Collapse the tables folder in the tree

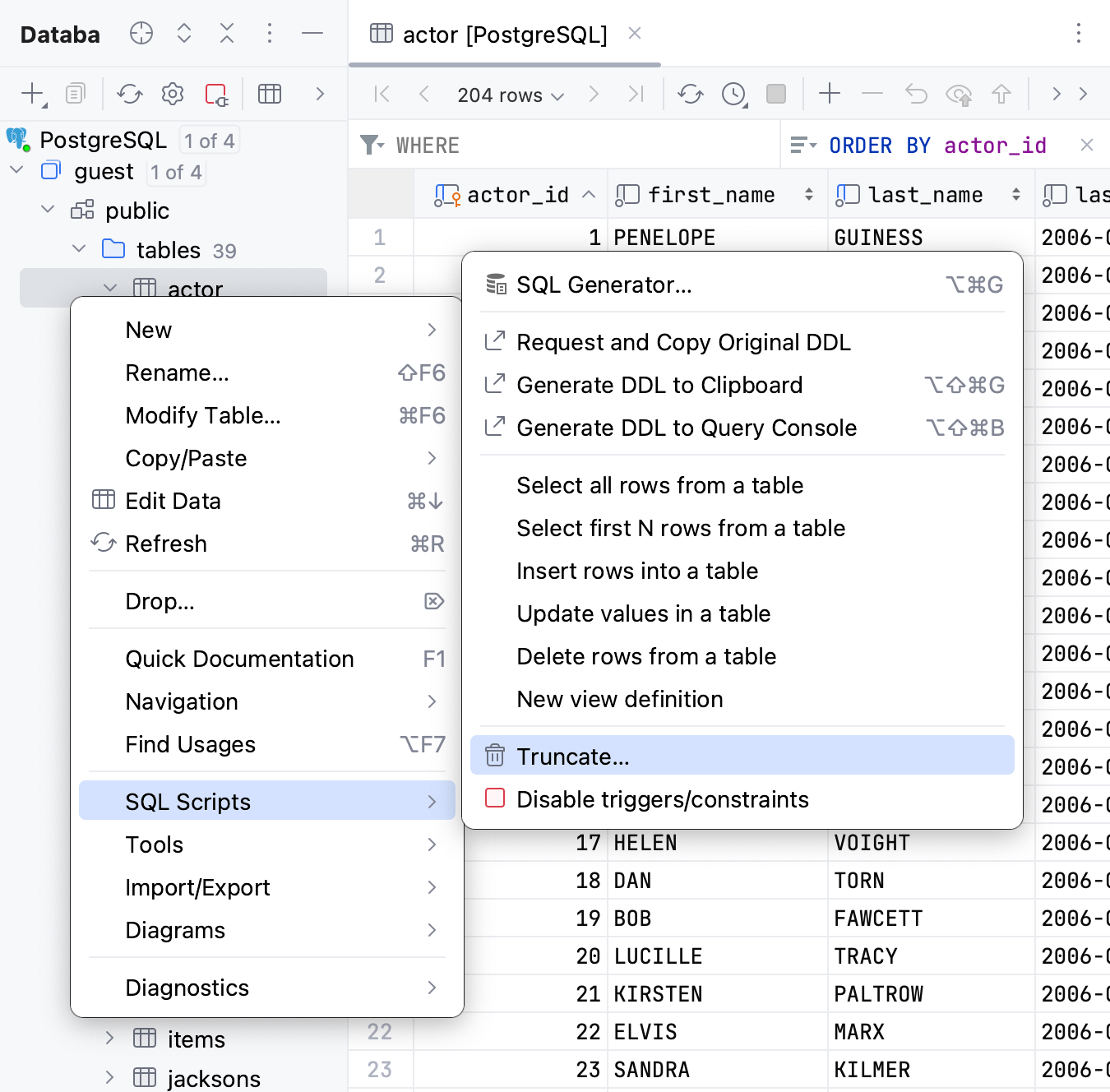coord(79,249)
